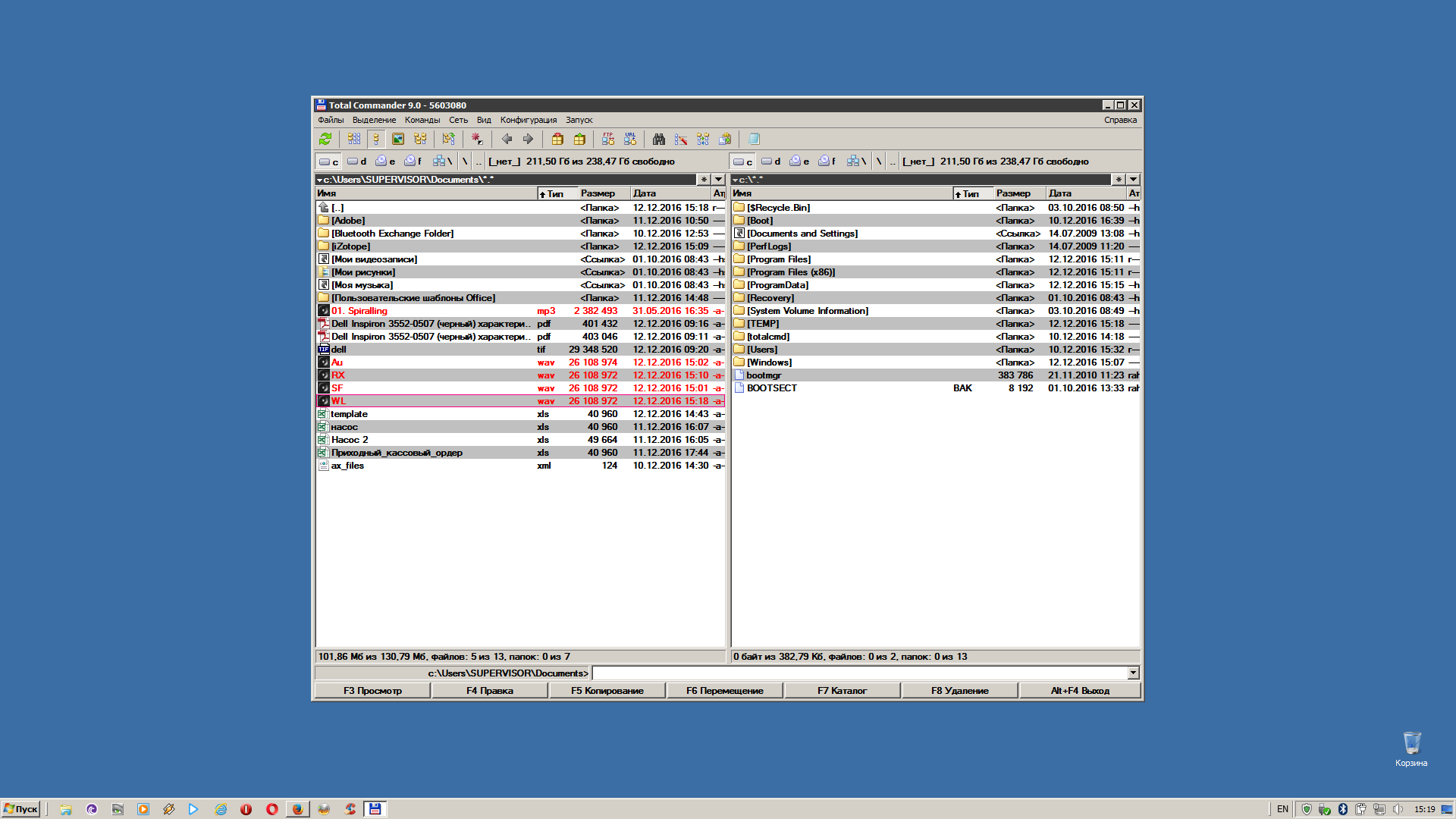Sort left panel by Размер column

(604, 193)
